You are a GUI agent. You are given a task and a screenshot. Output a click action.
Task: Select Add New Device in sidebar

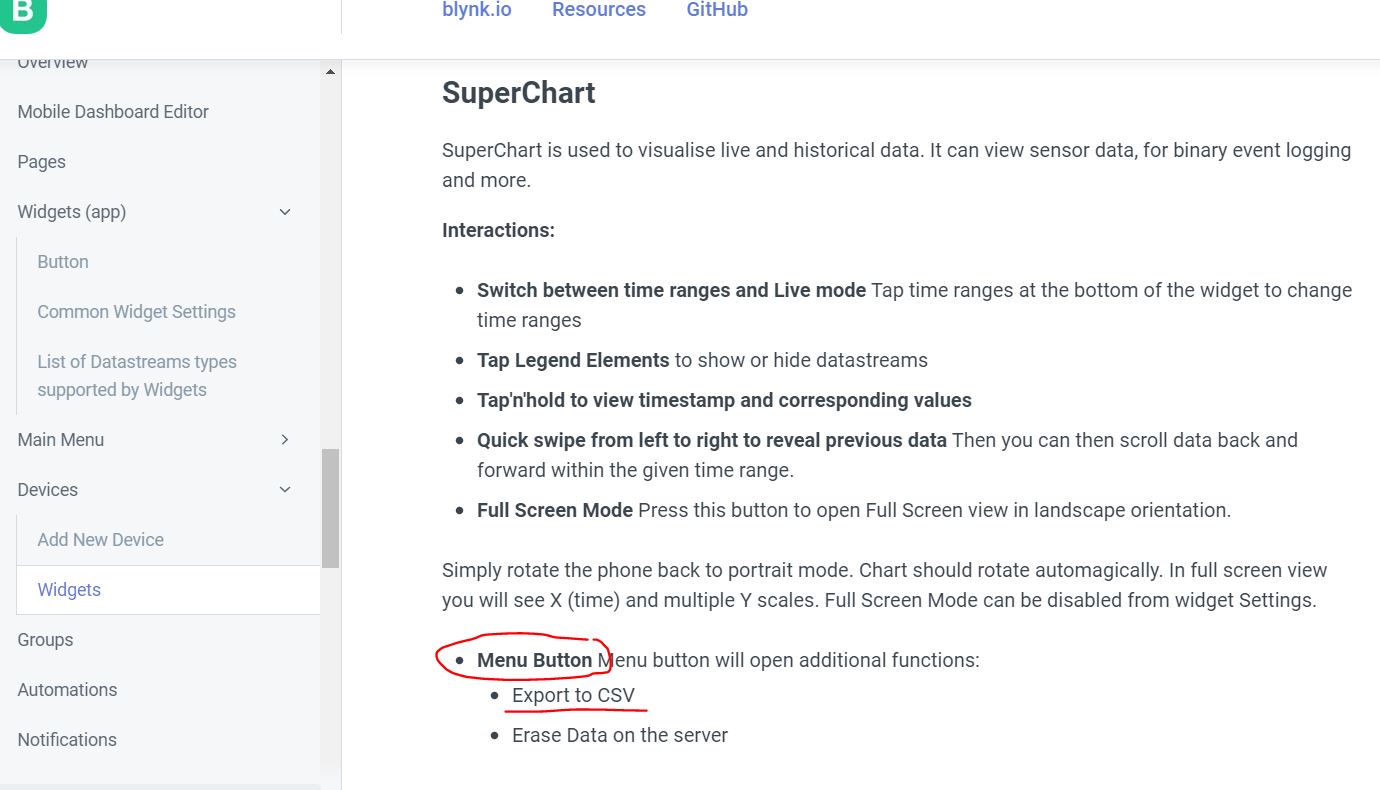[x=101, y=540]
